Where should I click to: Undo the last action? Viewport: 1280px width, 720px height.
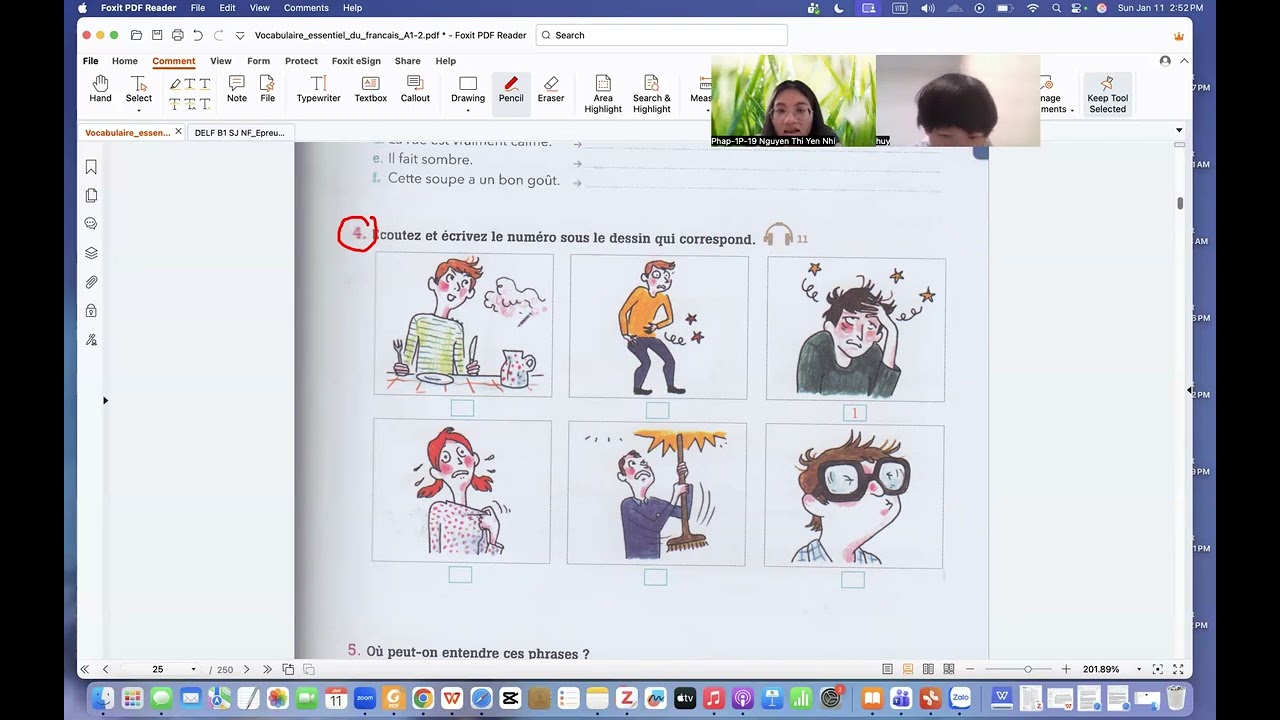coord(198,35)
